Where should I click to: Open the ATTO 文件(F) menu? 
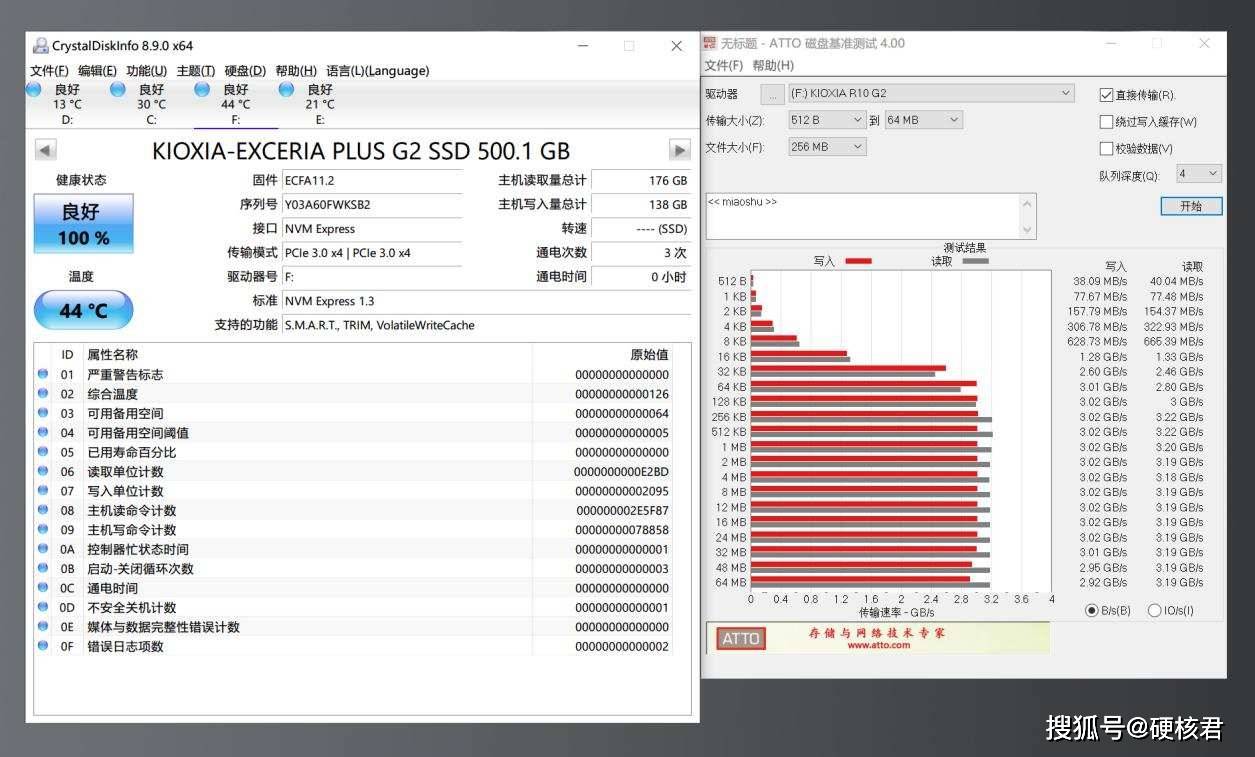724,66
